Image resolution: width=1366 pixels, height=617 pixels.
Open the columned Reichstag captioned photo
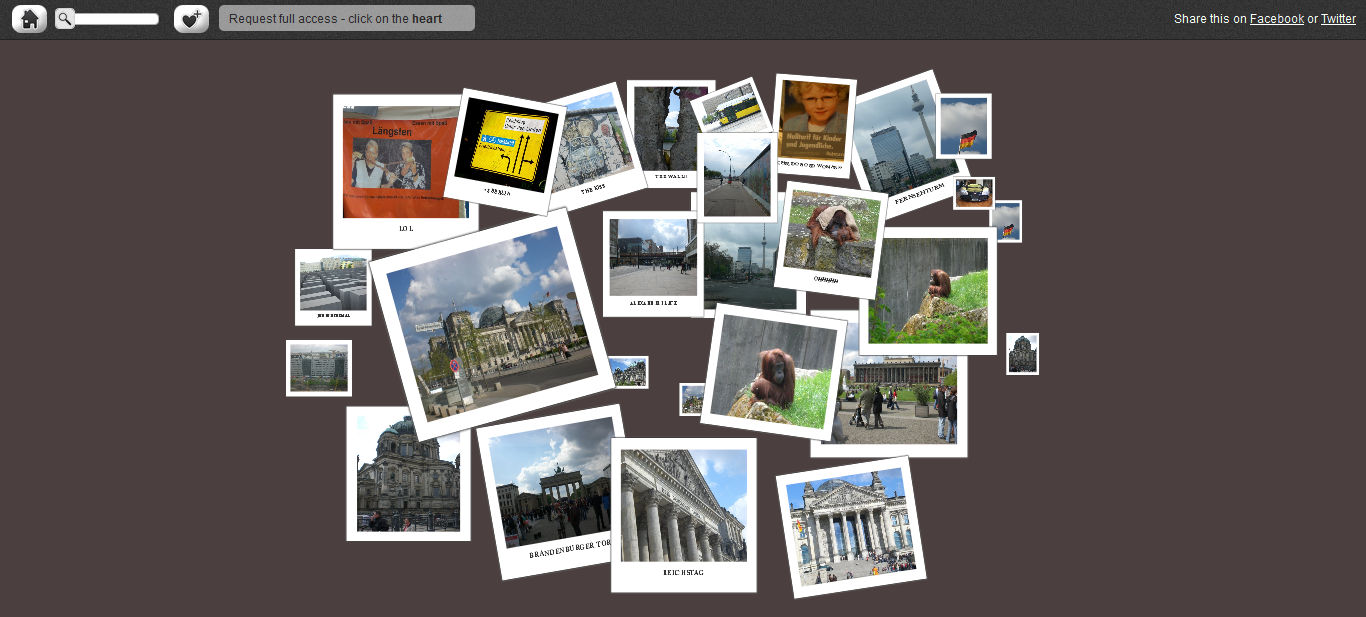click(683, 510)
